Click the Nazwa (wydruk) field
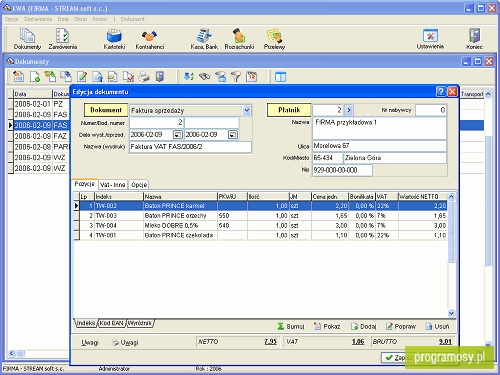This screenshot has height=375, width=500. coord(190,147)
